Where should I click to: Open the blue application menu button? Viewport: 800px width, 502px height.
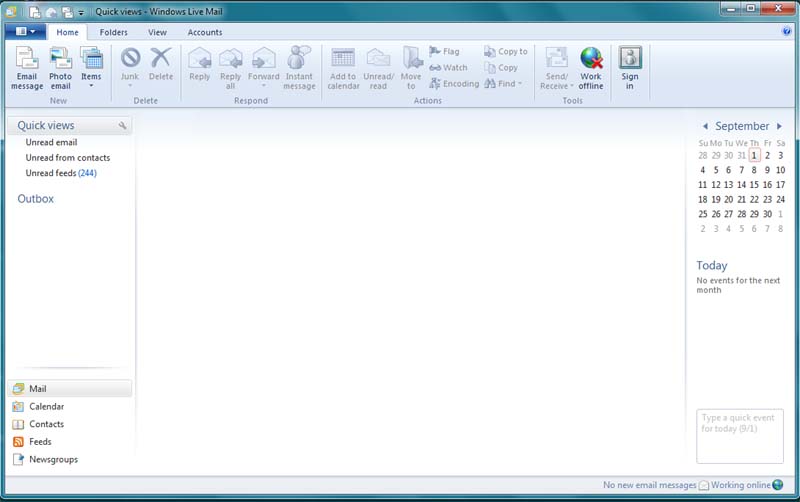(x=25, y=32)
